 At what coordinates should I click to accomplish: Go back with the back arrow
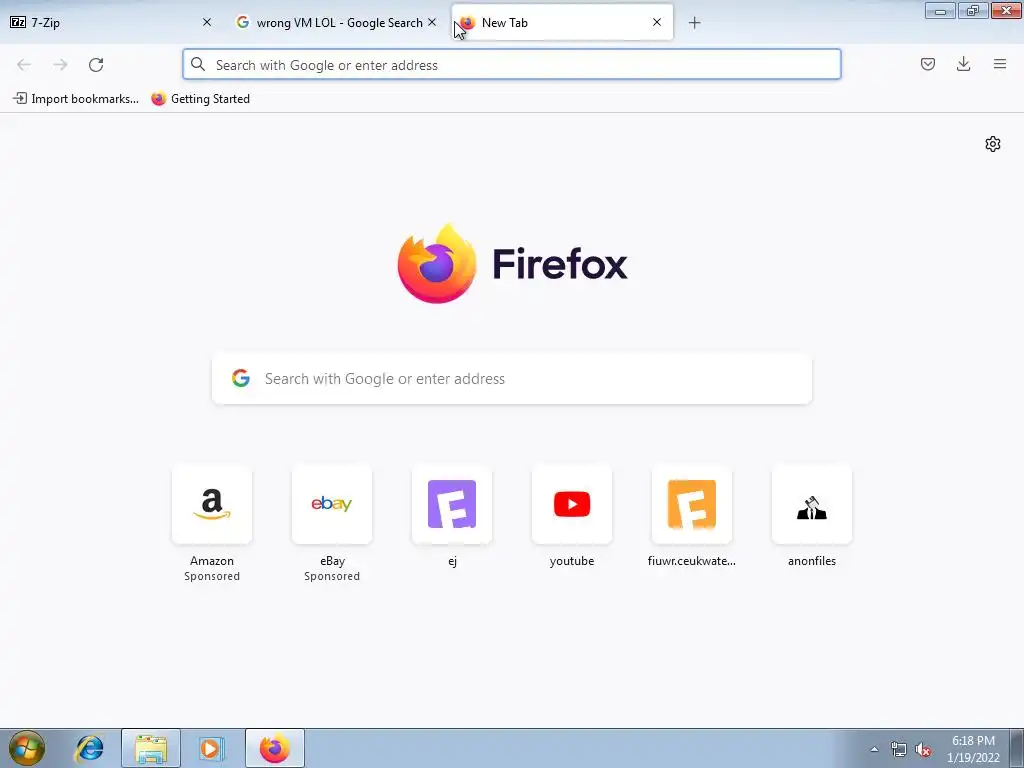(x=24, y=65)
